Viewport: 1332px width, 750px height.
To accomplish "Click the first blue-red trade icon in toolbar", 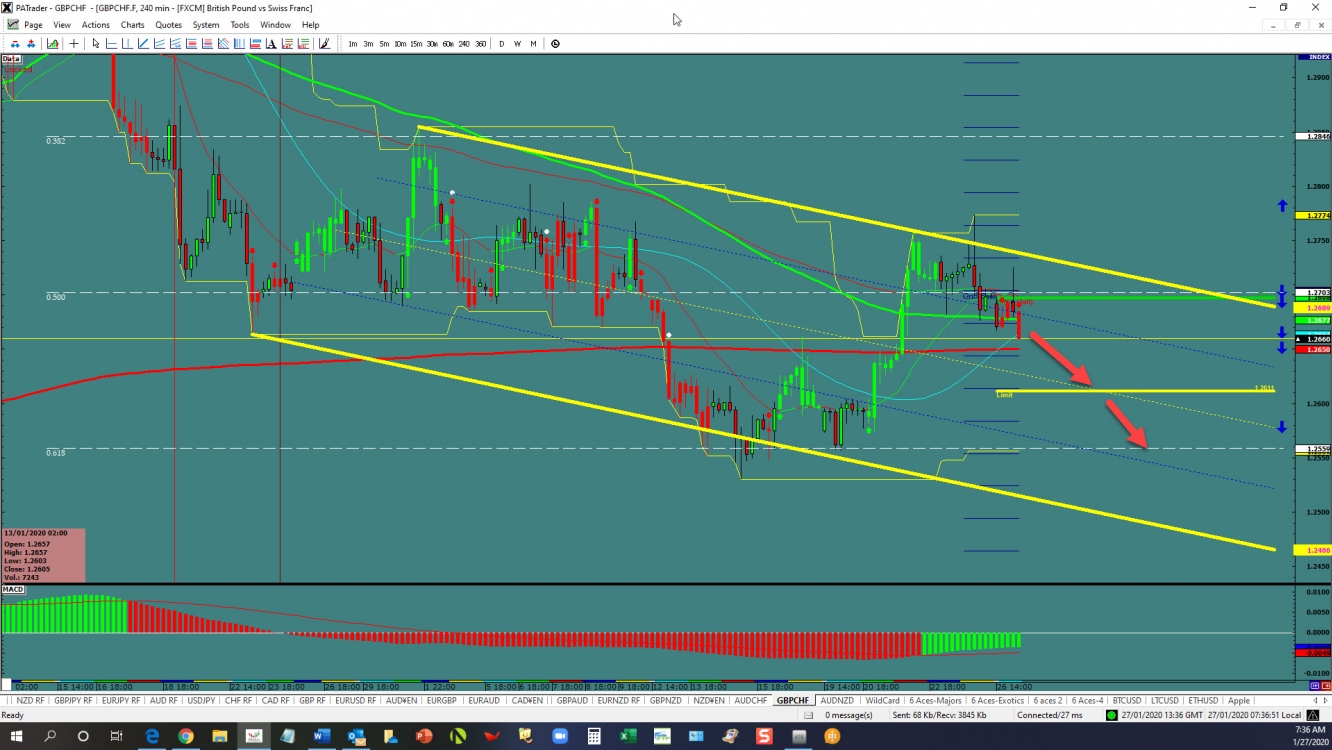I will click(x=15, y=43).
